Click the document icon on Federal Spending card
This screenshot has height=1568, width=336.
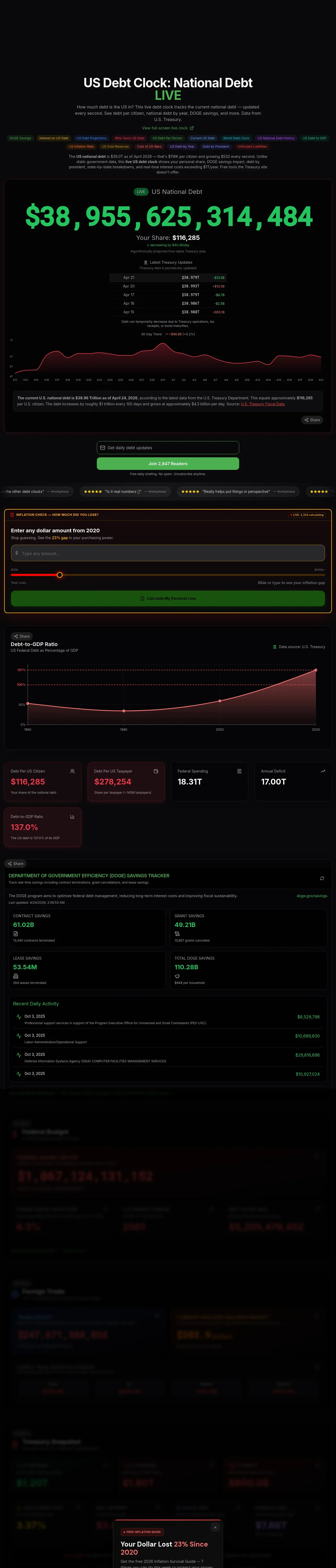(239, 771)
